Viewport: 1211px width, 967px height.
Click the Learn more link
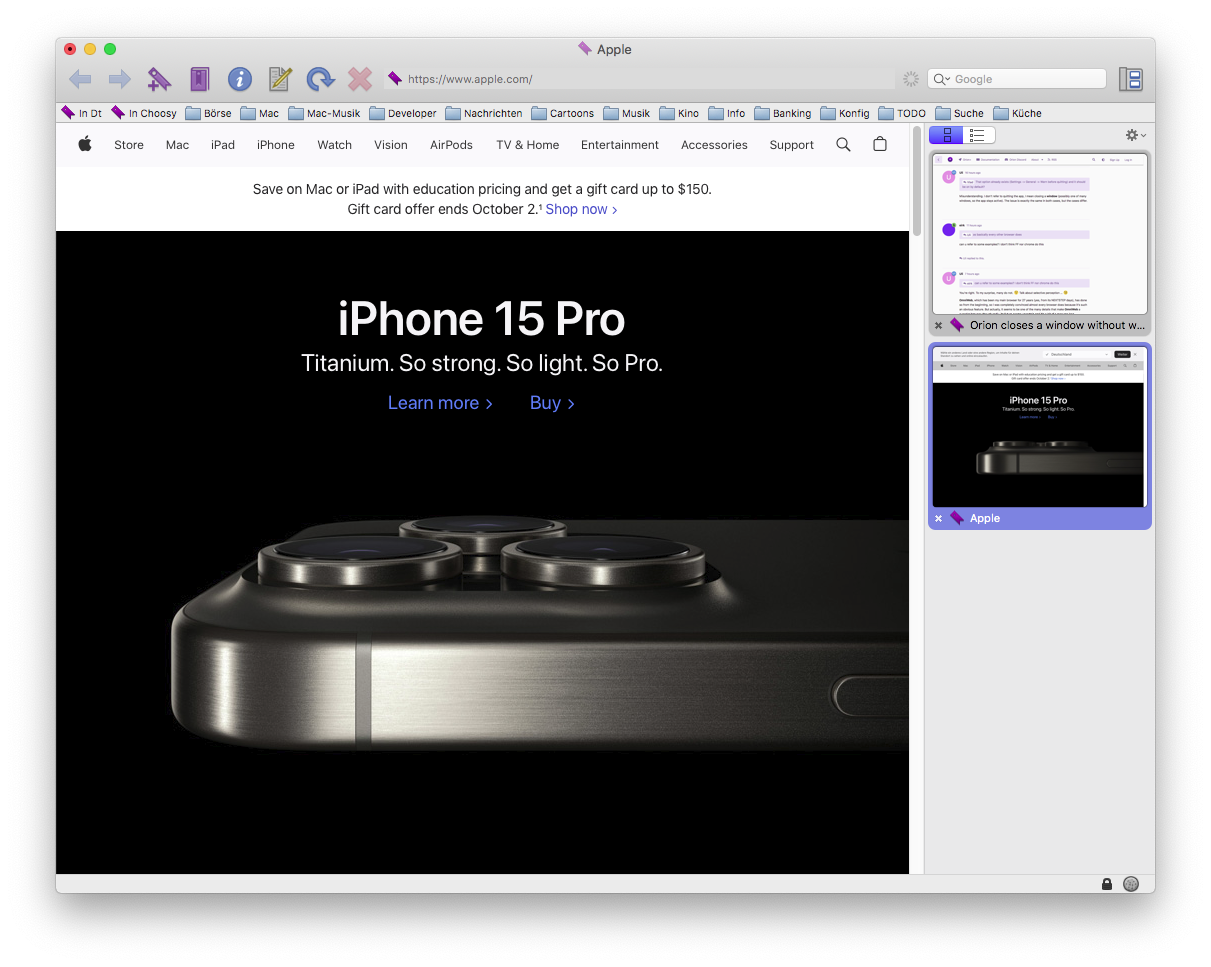click(x=440, y=403)
